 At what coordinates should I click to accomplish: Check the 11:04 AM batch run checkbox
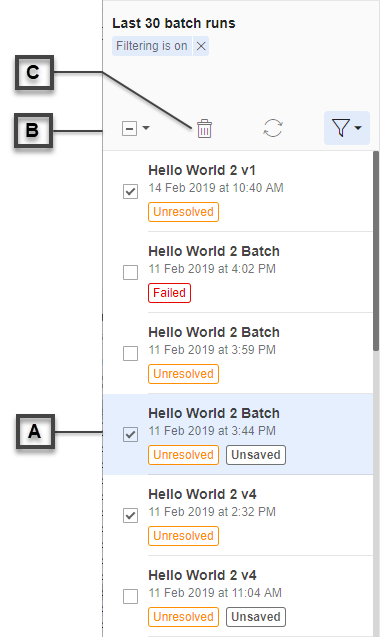click(x=130, y=596)
